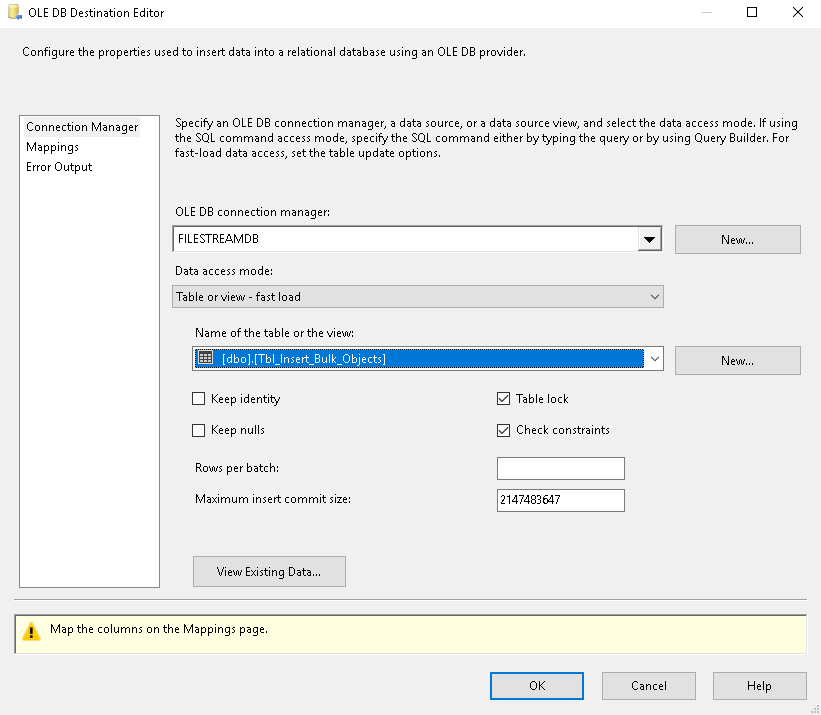Expand the OLE DB connection manager dropdown

pyautogui.click(x=650, y=240)
